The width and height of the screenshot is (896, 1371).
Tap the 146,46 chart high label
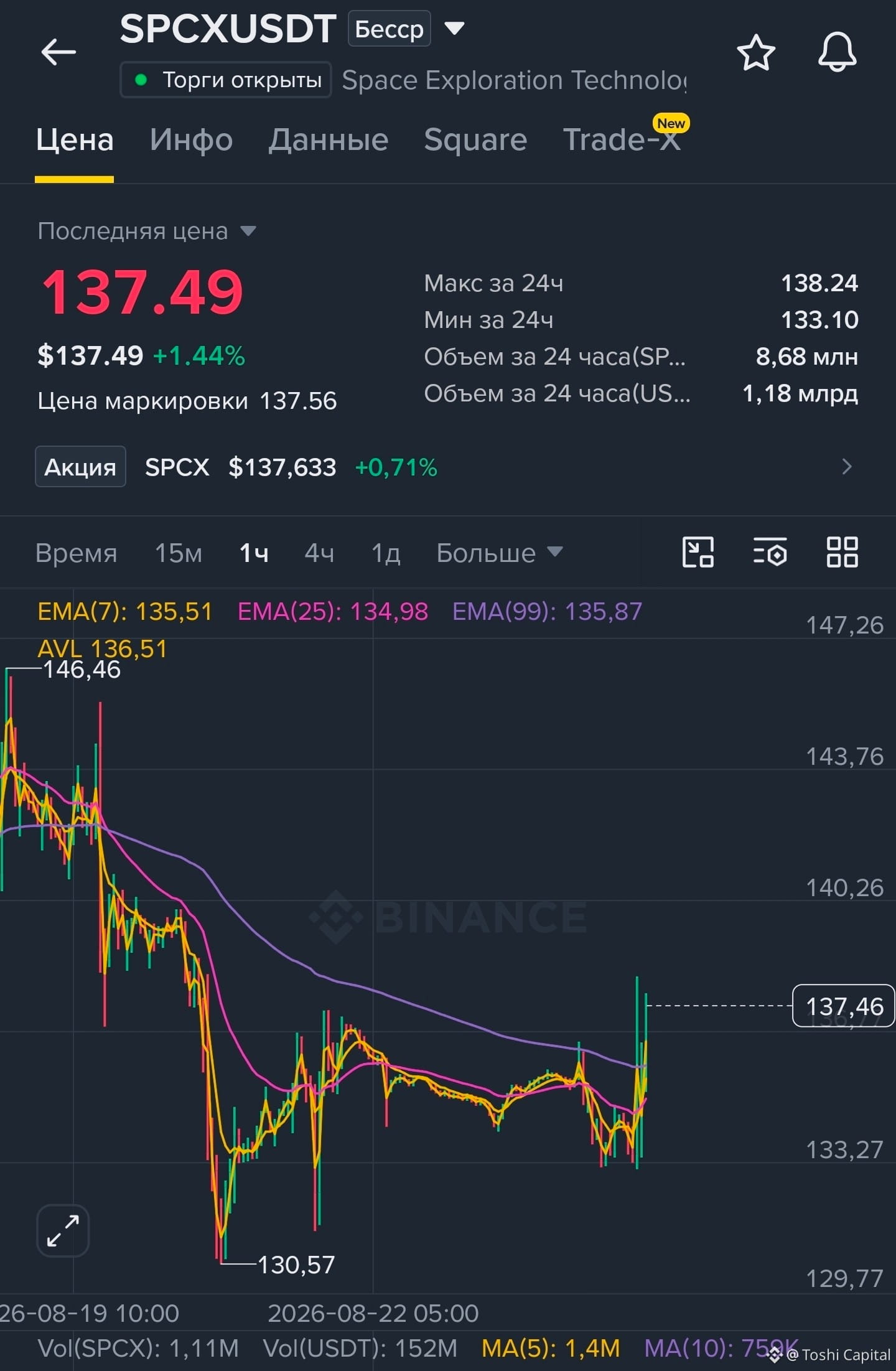82,670
